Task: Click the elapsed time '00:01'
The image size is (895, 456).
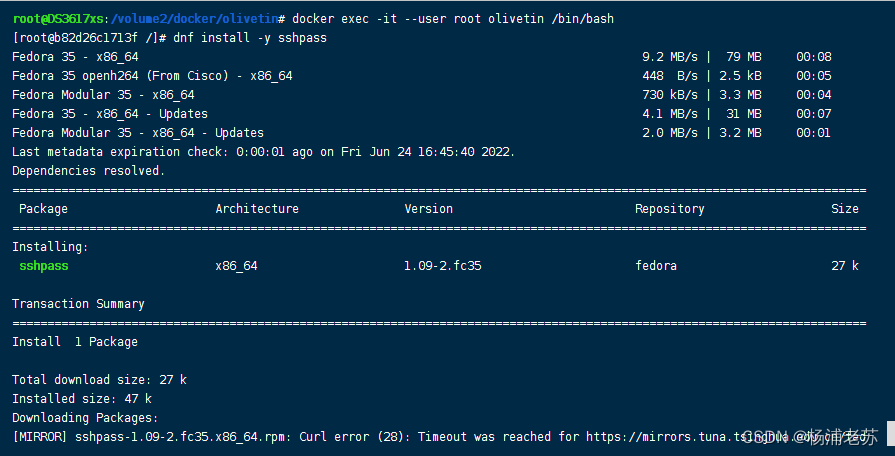Action: pyautogui.click(x=813, y=132)
